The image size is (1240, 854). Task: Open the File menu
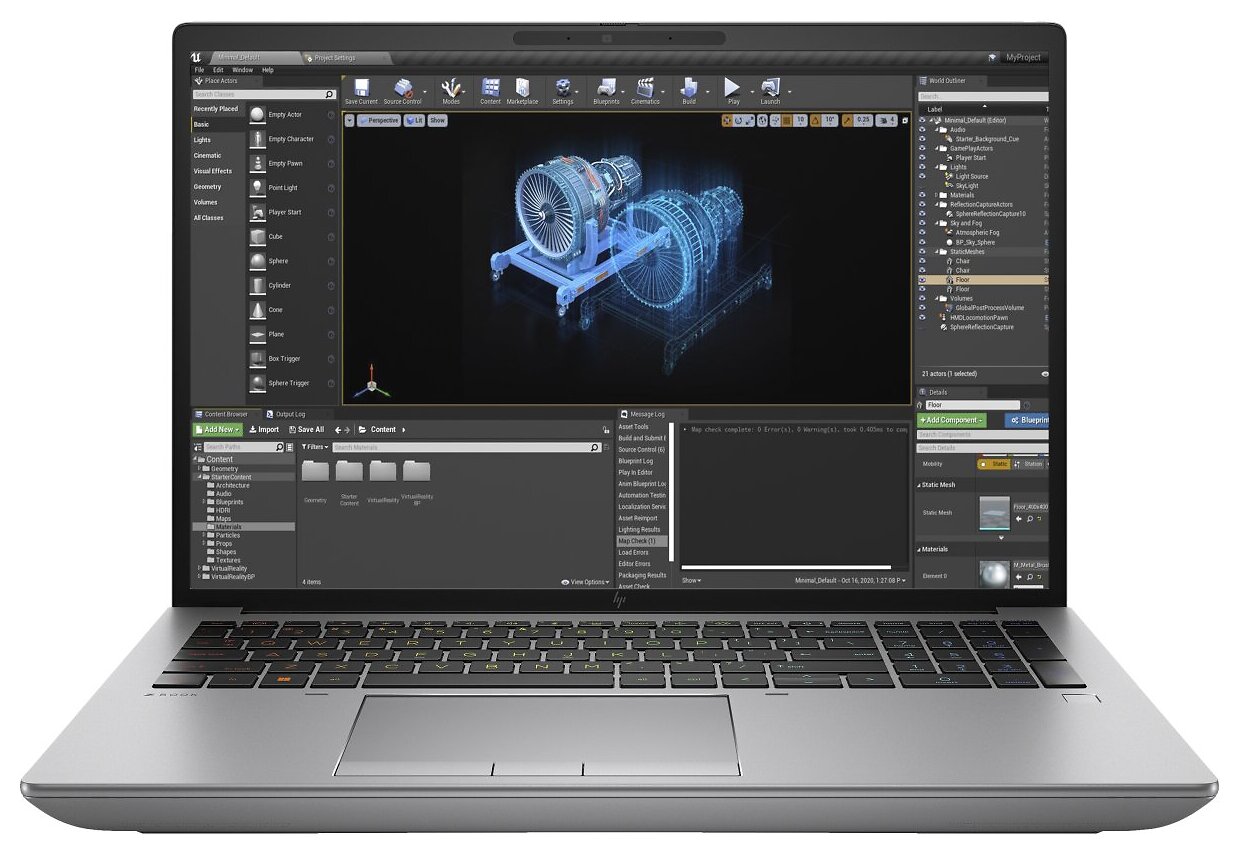199,70
